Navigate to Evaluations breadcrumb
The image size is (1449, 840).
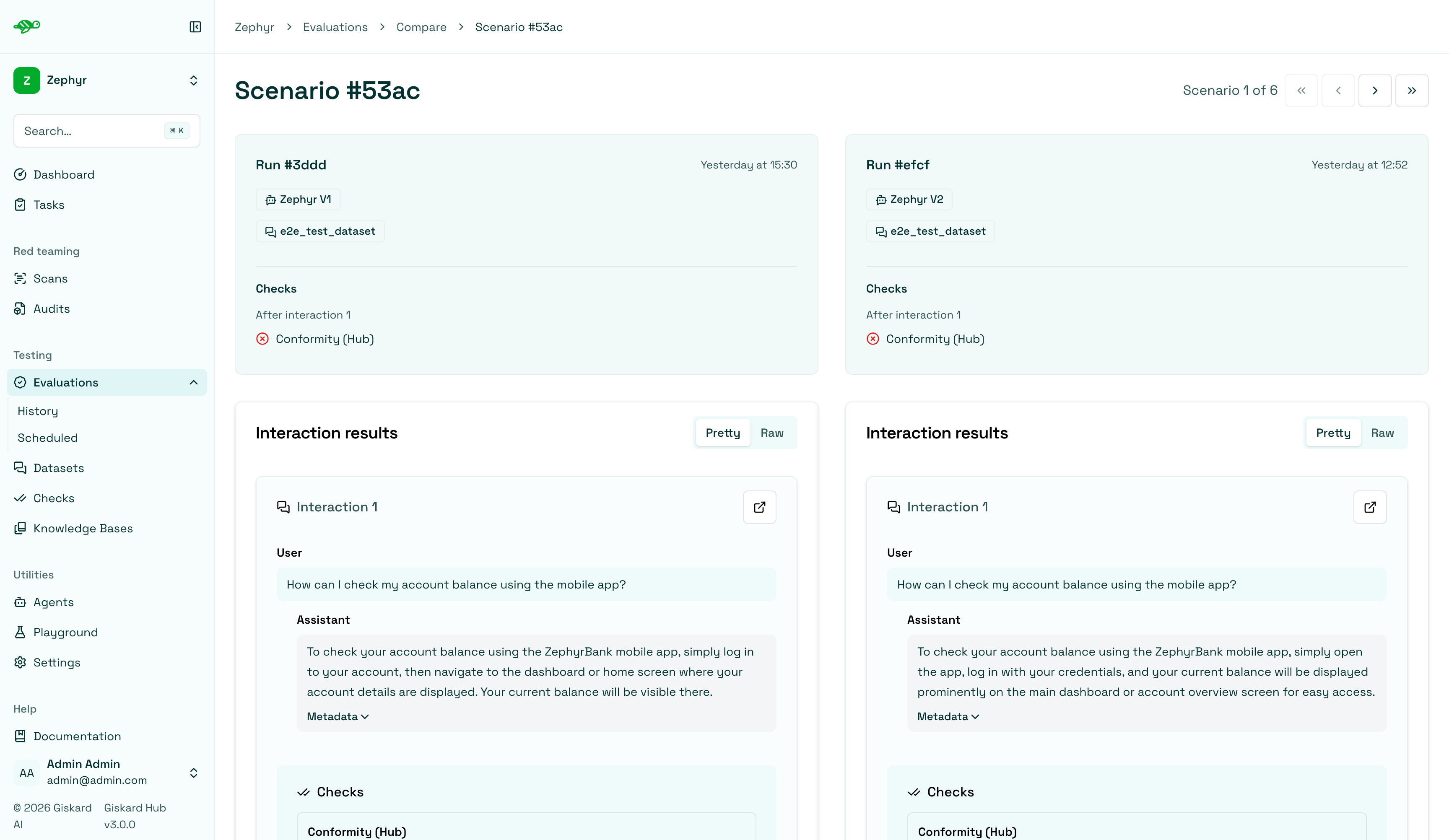point(335,27)
